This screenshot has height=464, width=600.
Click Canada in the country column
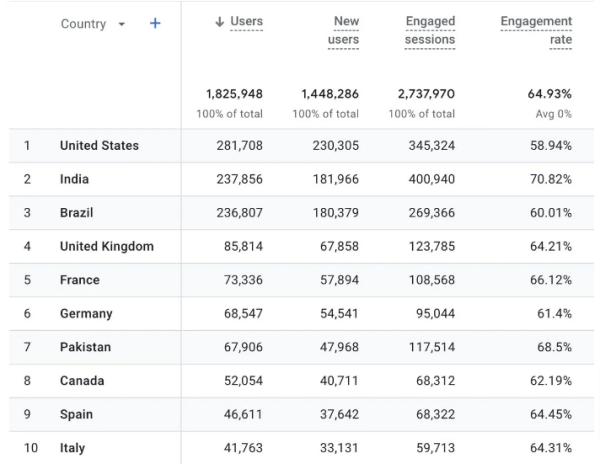[x=82, y=381]
